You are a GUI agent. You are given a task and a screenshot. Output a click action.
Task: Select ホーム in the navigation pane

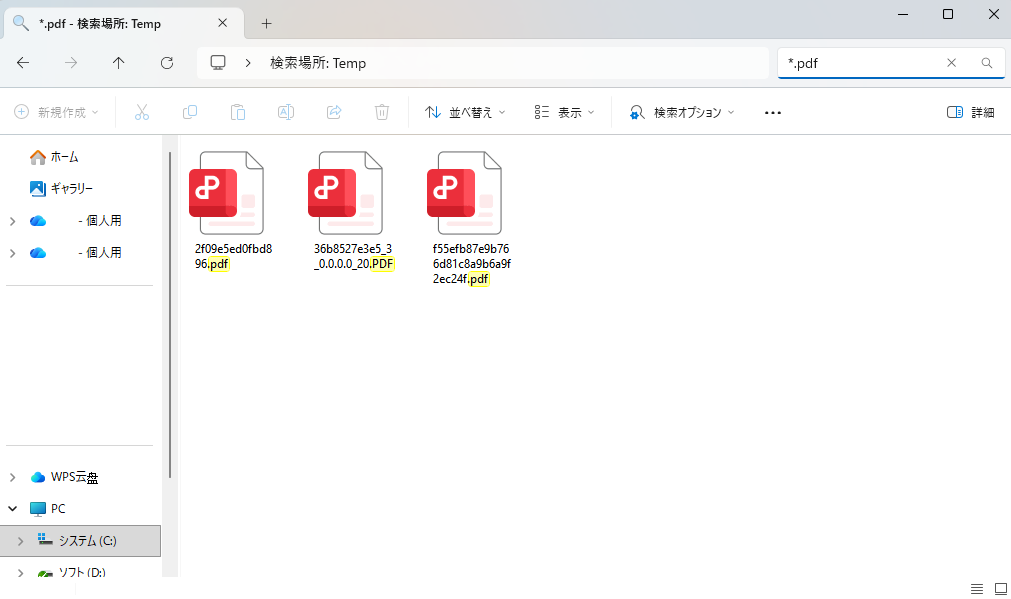coord(64,157)
